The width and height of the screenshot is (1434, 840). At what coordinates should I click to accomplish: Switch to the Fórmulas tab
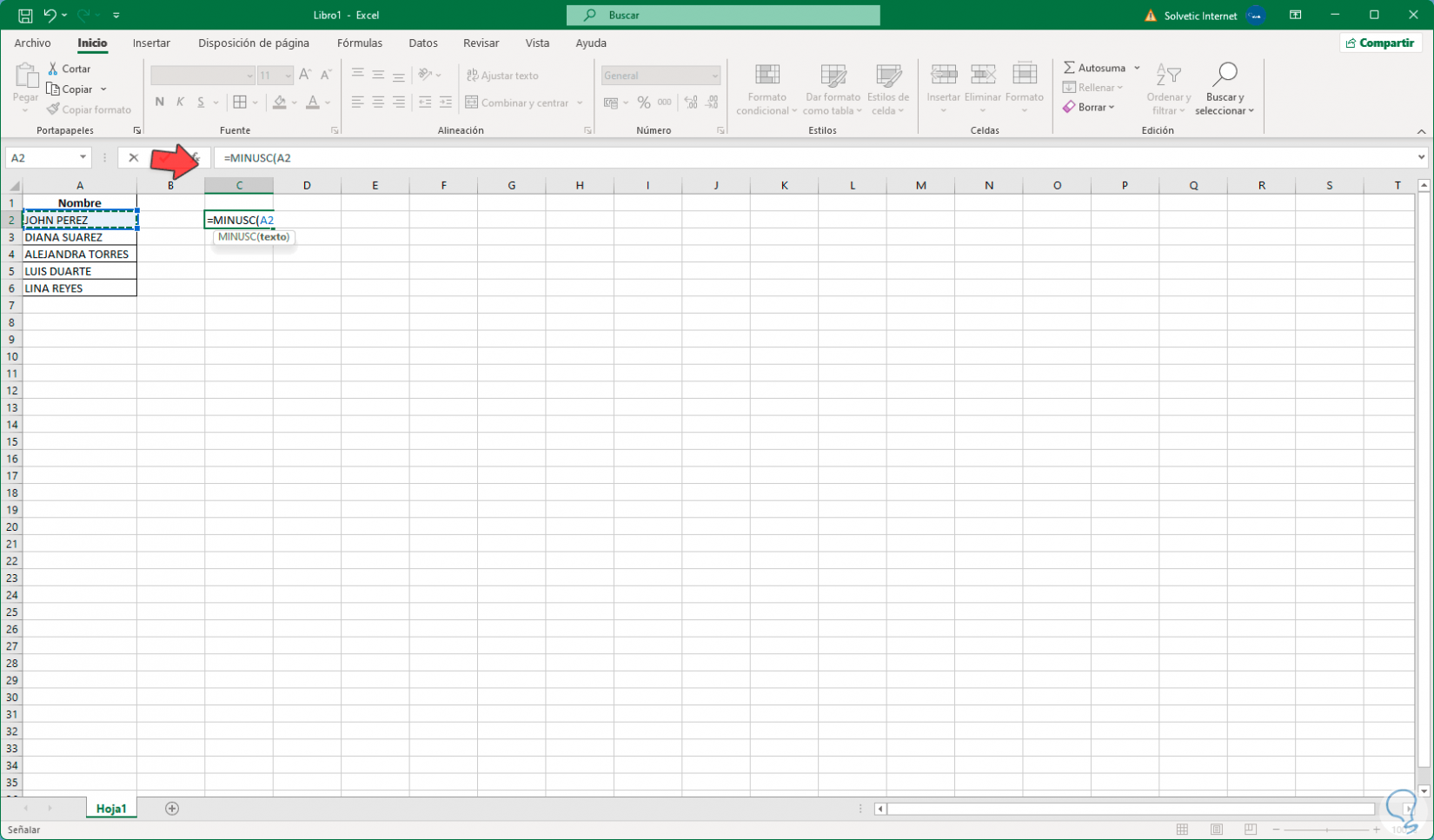click(359, 43)
